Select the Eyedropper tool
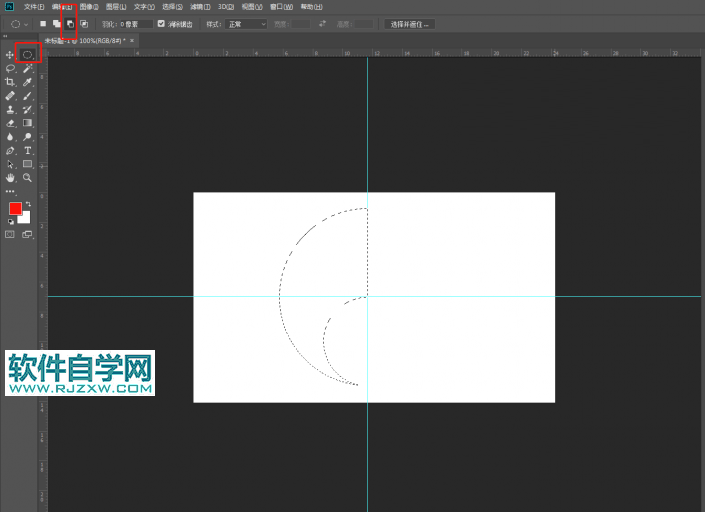 pyautogui.click(x=28, y=82)
